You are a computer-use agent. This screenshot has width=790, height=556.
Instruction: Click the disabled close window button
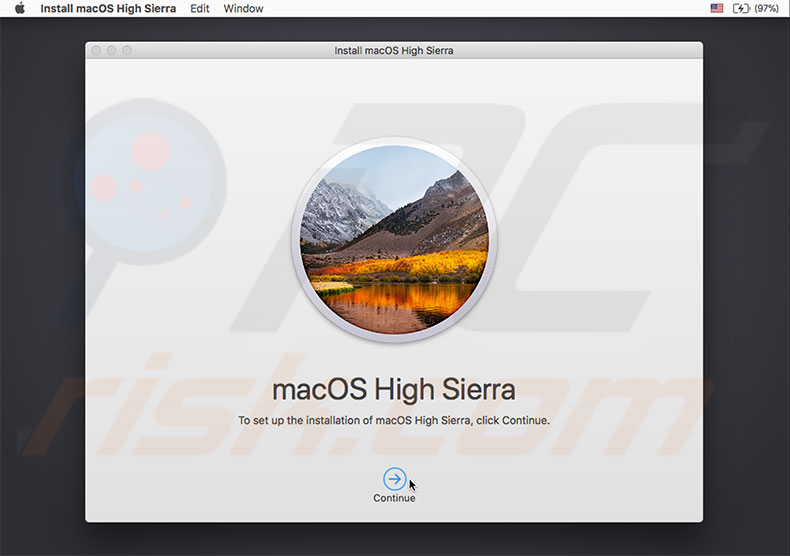tap(96, 50)
